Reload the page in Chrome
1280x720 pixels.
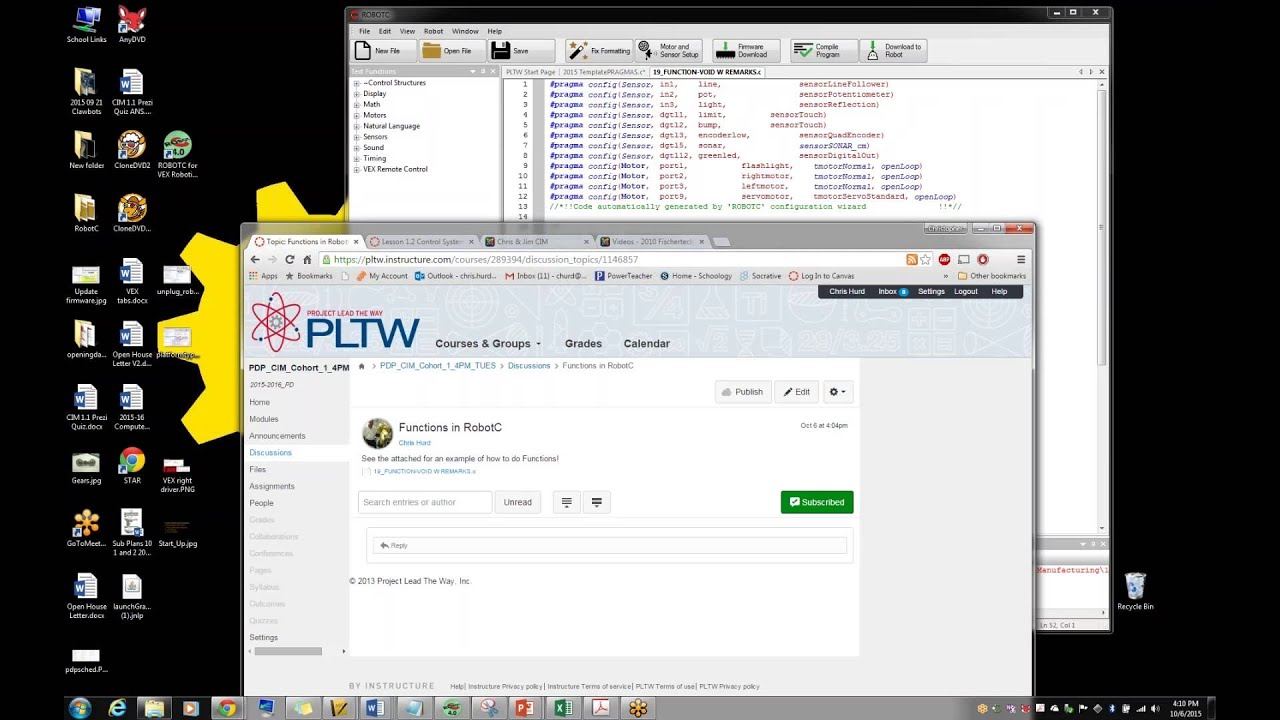[x=290, y=259]
